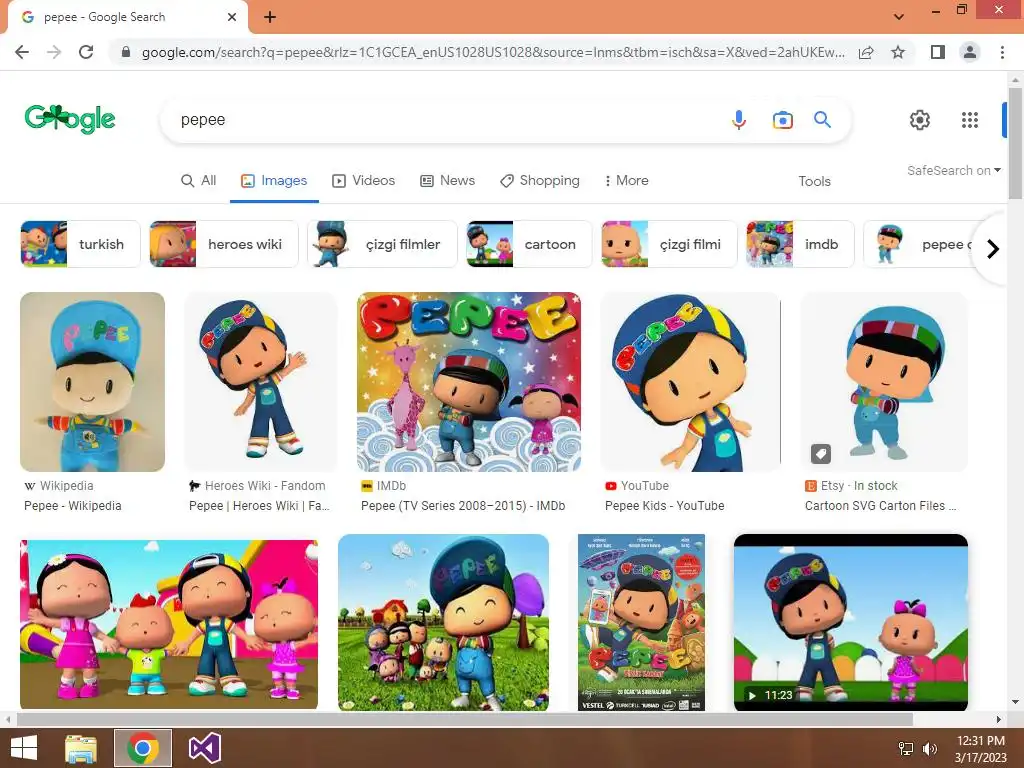Switch to the All results tab
This screenshot has width=1024, height=768.
coord(199,180)
